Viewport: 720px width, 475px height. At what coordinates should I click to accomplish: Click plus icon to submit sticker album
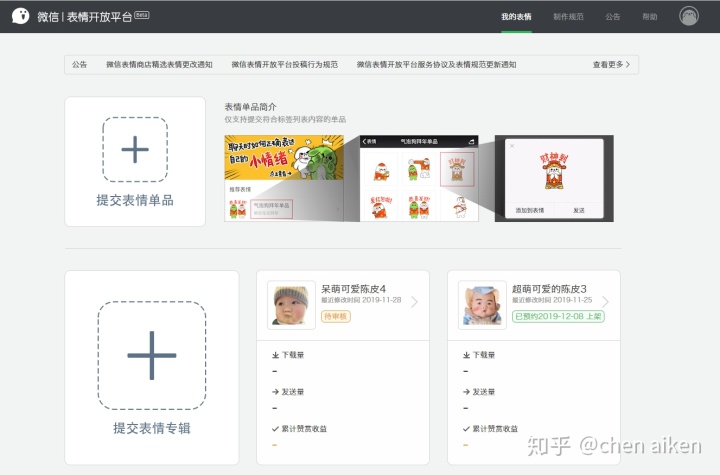pos(152,355)
